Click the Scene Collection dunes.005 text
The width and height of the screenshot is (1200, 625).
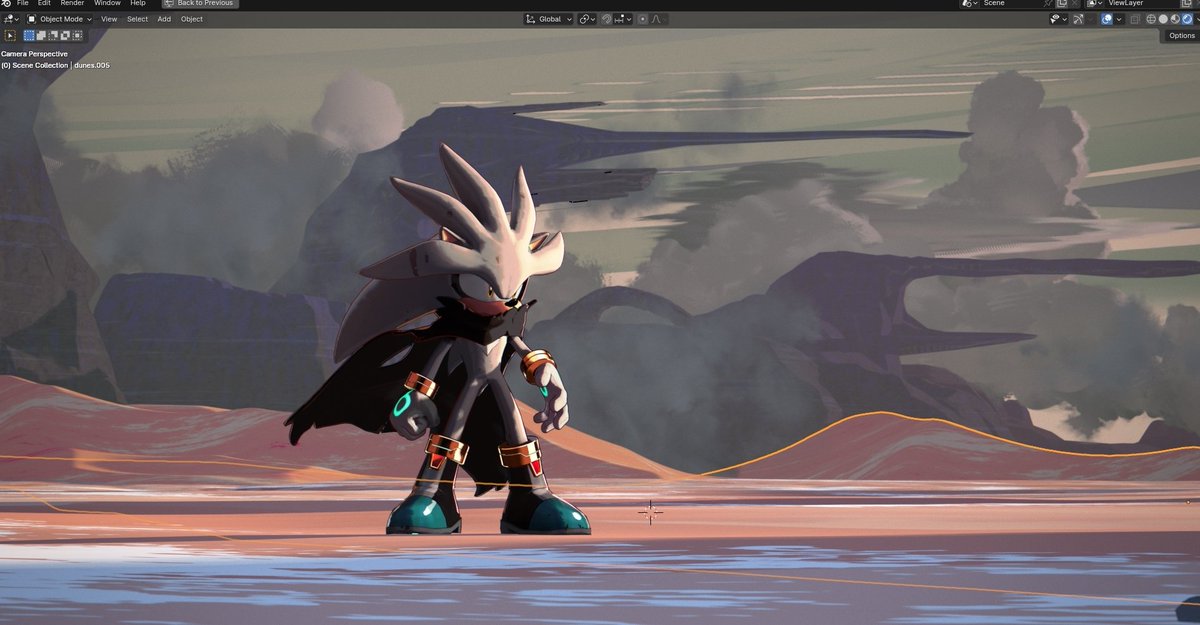(55, 65)
